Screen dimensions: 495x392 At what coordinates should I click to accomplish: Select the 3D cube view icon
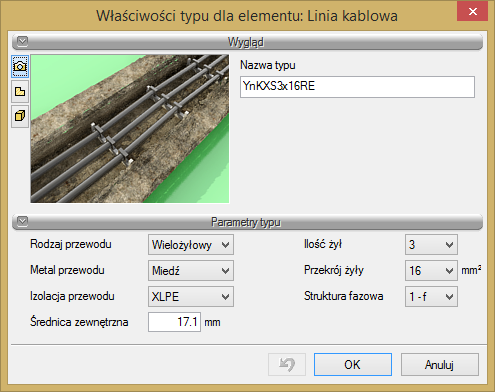point(20,116)
